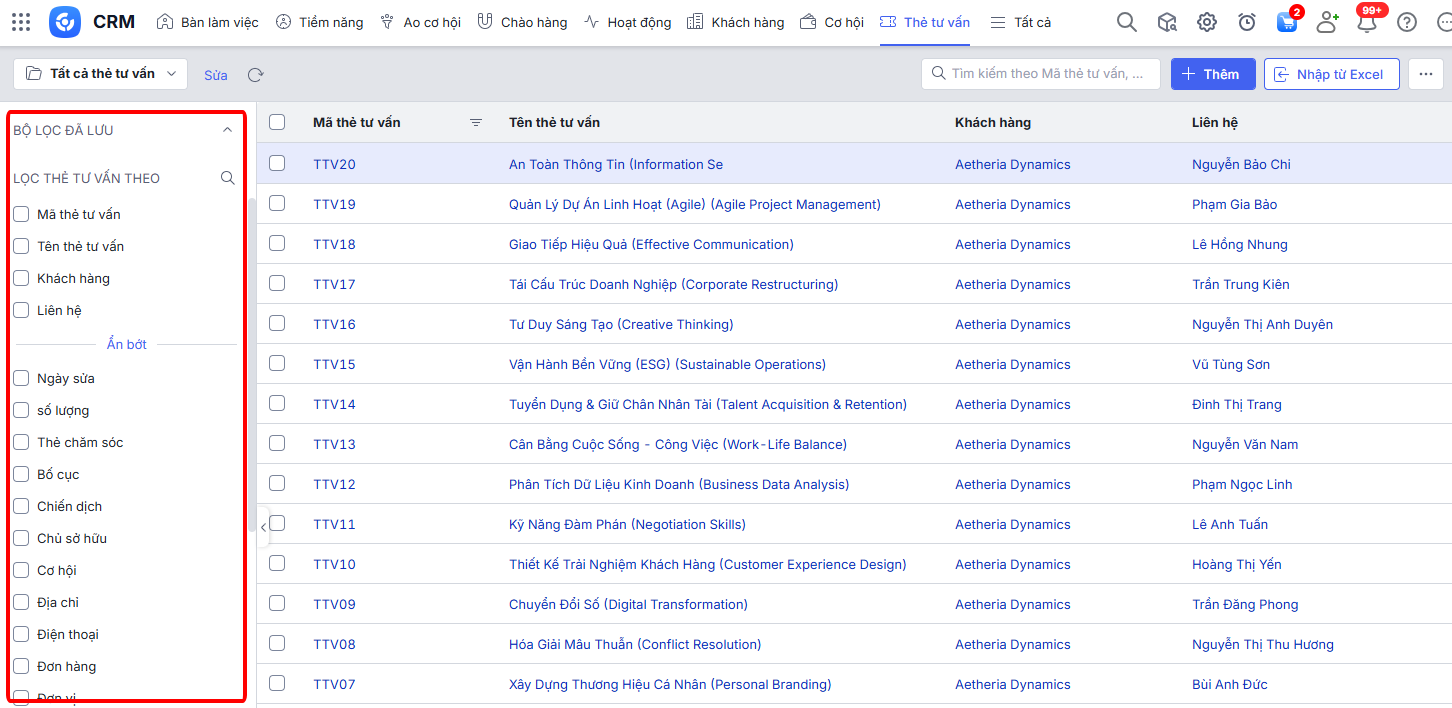Screen dimensions: 1452x708
Task: Open the apps grid launcher icon
Action: [21, 22]
